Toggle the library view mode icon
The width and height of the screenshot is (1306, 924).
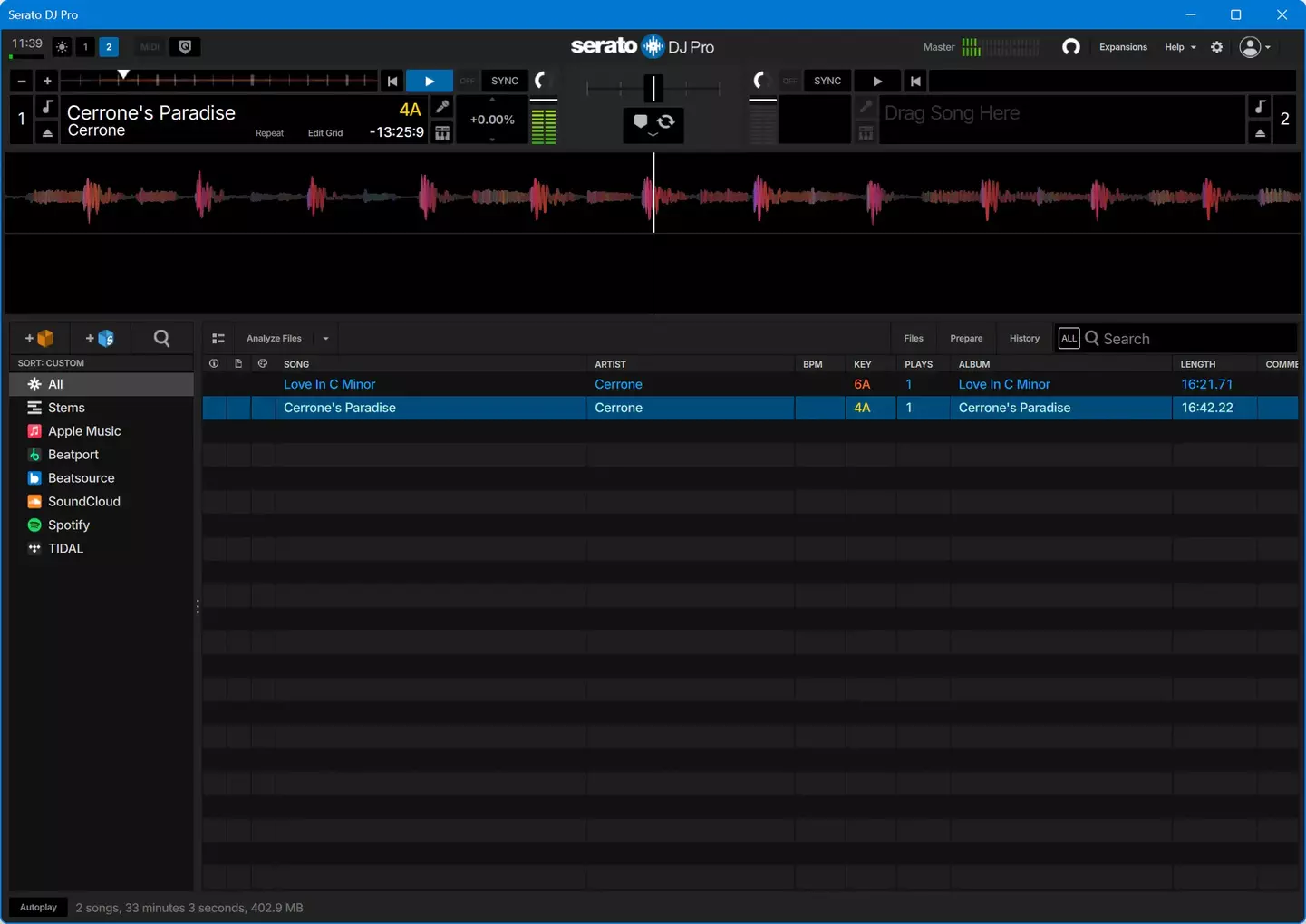(218, 339)
